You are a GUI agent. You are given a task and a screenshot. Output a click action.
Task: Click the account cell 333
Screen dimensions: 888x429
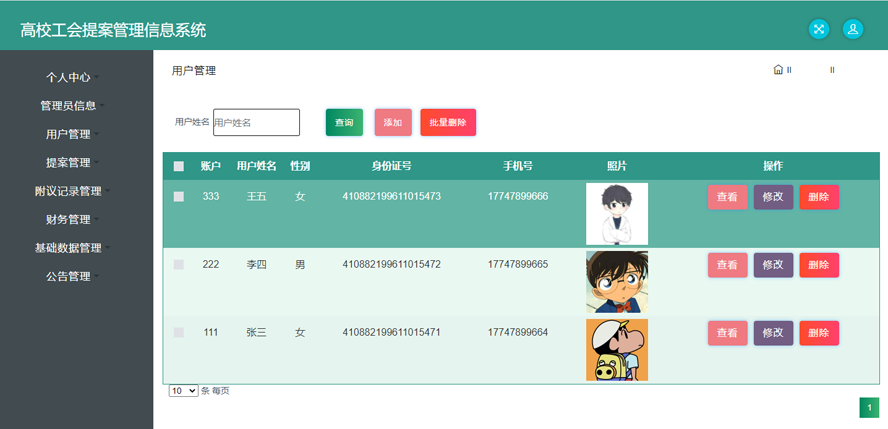point(211,196)
